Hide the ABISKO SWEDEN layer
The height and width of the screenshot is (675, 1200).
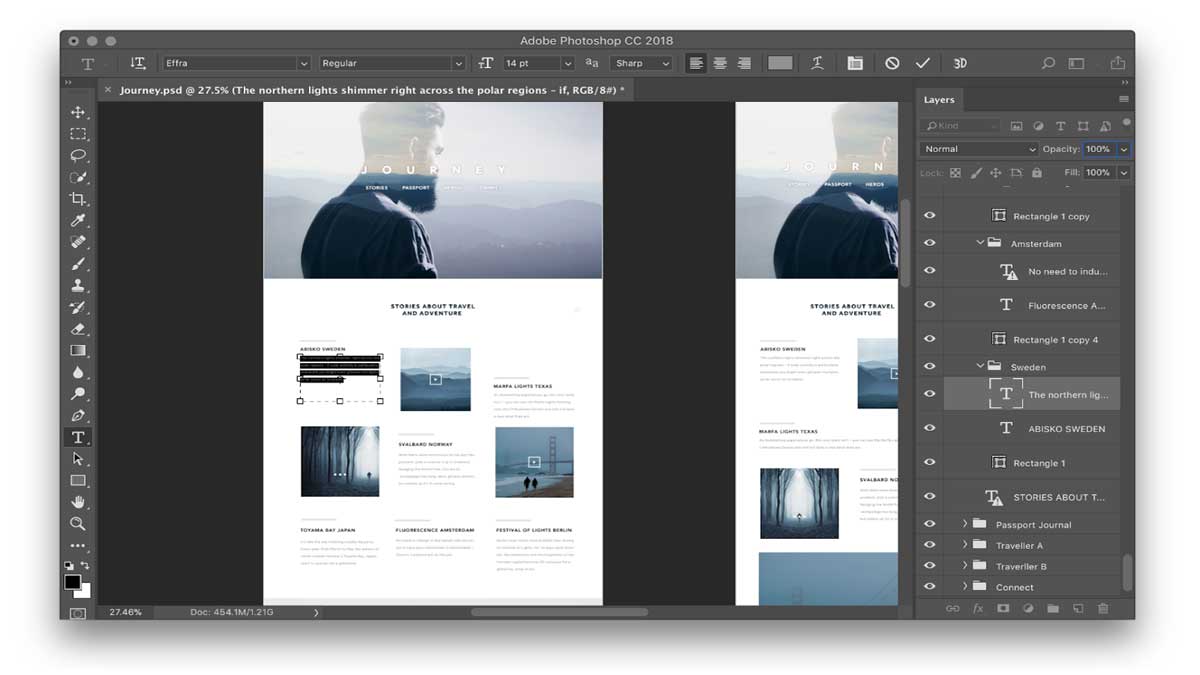click(x=930, y=428)
